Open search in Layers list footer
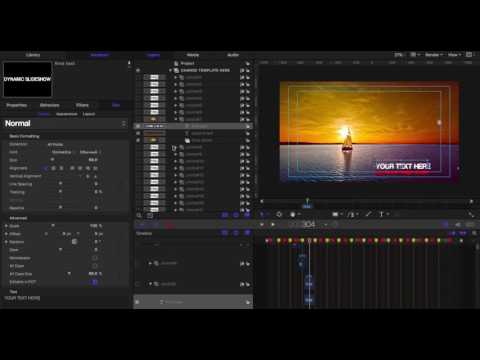 139,215
